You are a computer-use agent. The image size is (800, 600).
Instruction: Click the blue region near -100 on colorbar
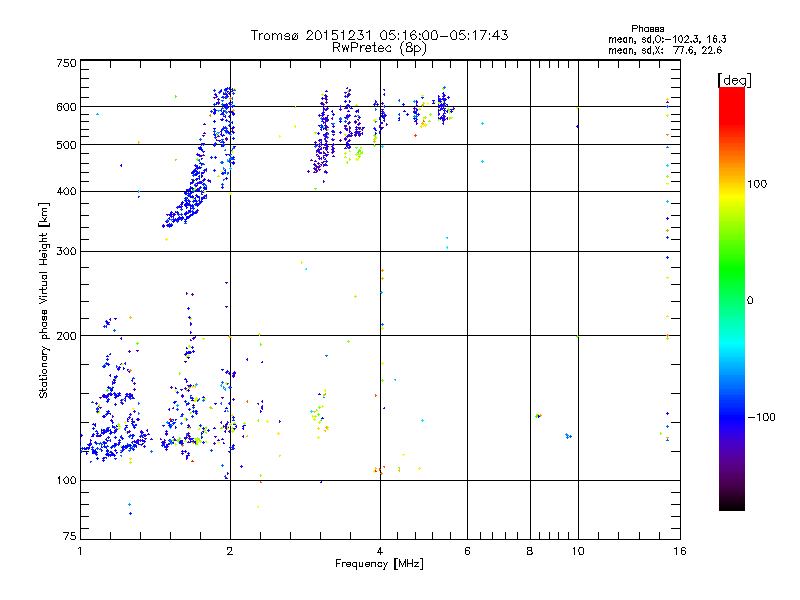(732, 417)
